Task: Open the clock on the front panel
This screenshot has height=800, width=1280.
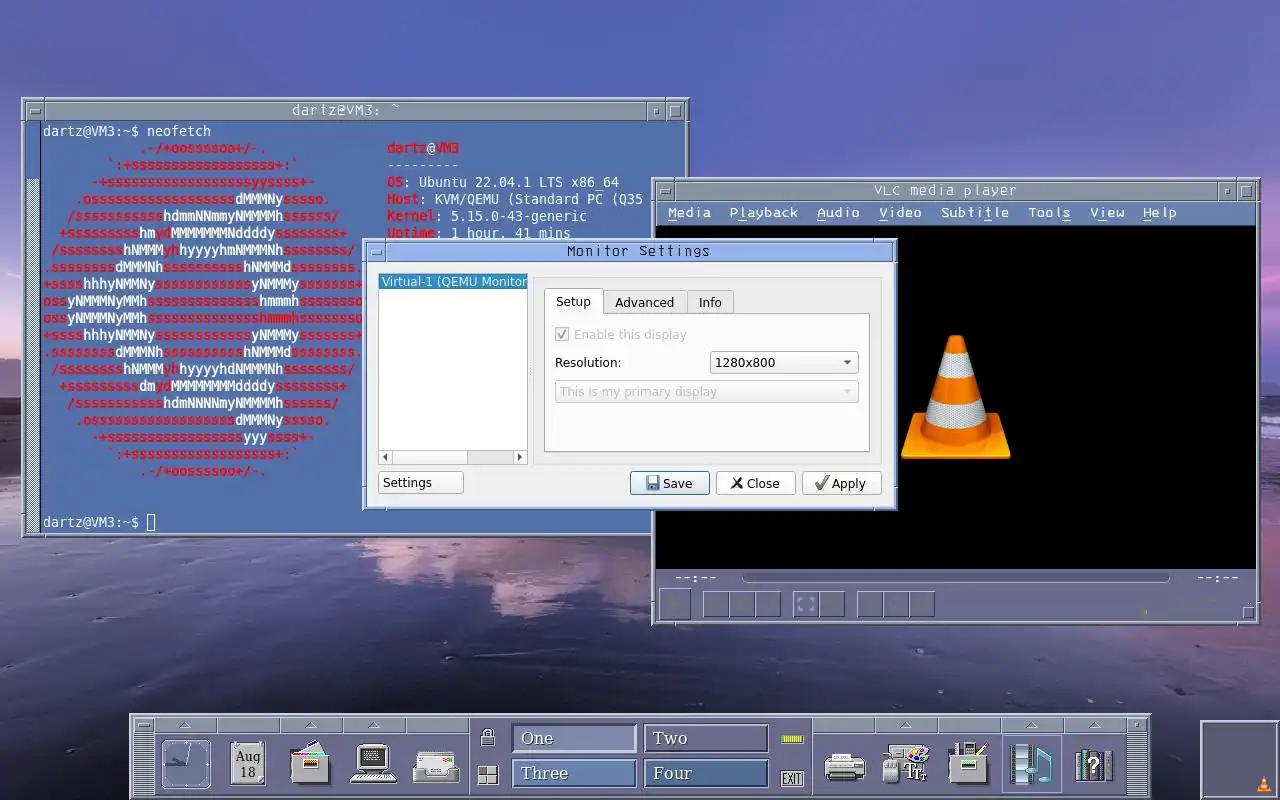Action: coord(186,764)
